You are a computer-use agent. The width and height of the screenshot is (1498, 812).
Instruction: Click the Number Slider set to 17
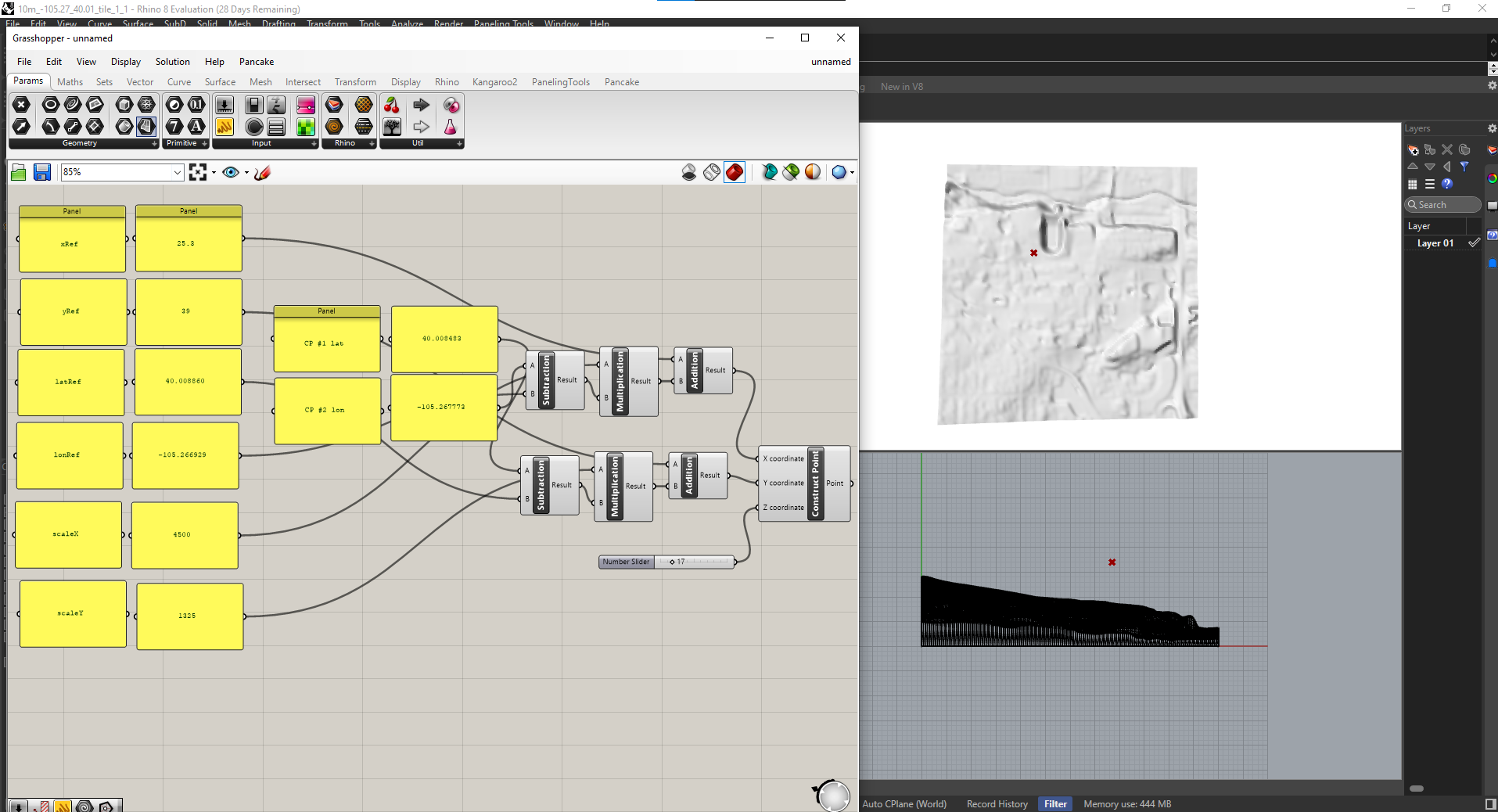[667, 562]
